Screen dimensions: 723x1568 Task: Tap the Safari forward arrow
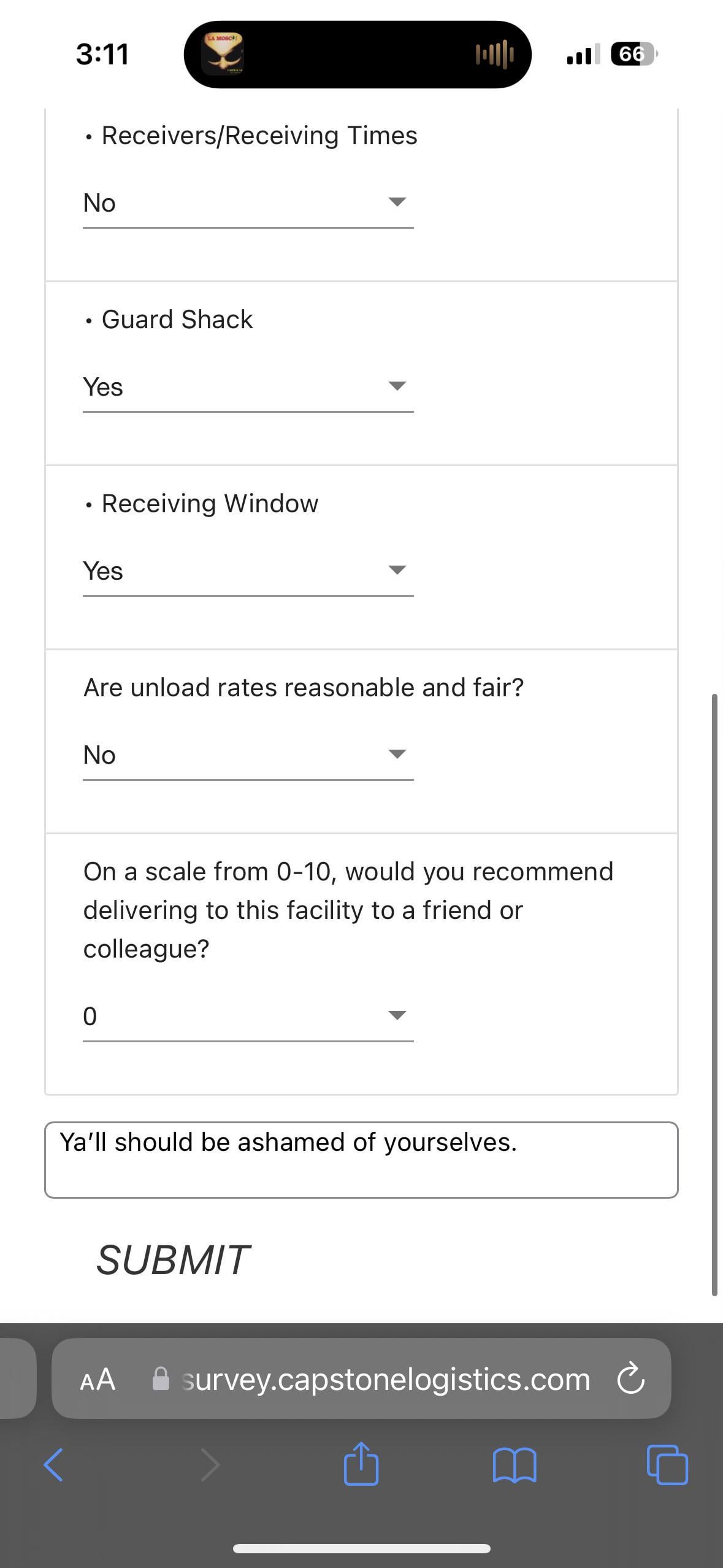pos(210,1465)
